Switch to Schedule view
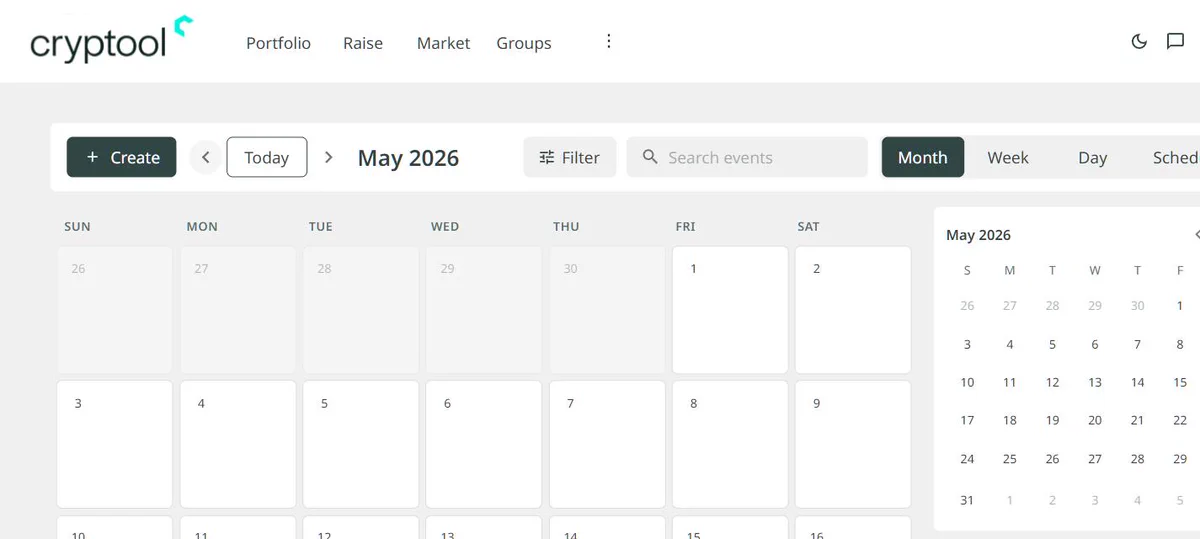Screen dimensions: 1200x539 [1174, 157]
